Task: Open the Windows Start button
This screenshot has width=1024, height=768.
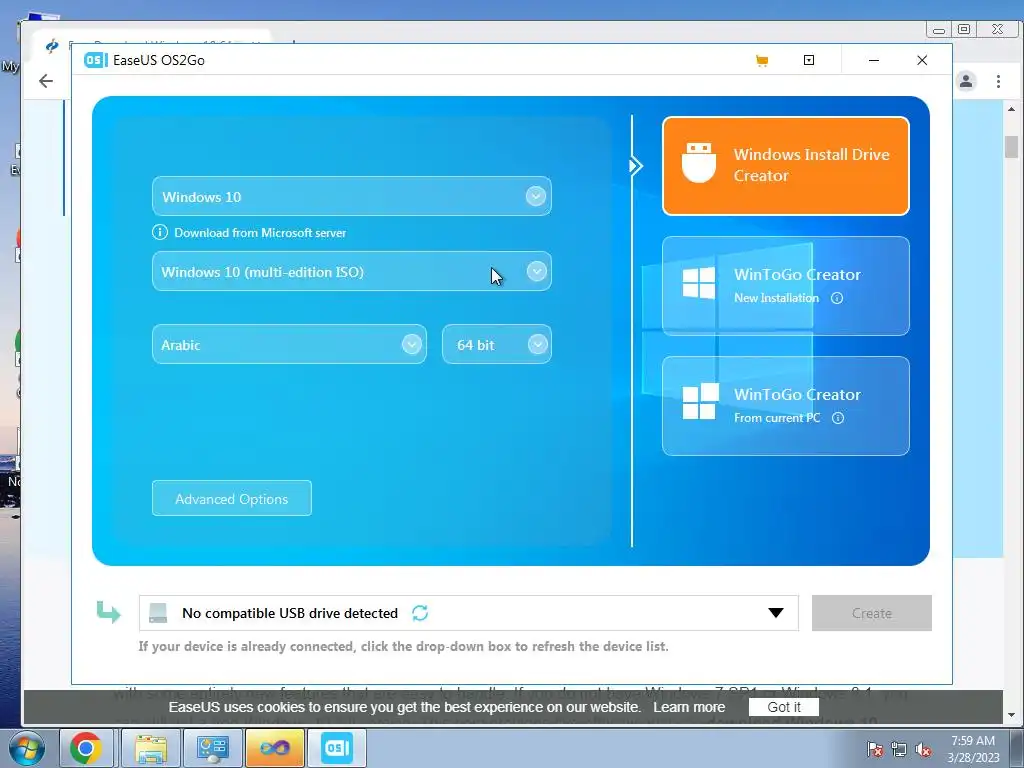Action: (26, 748)
